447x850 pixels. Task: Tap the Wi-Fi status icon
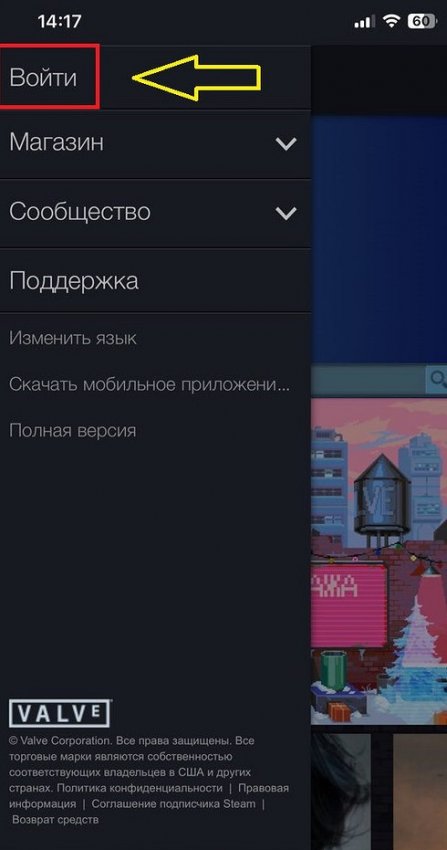(391, 22)
